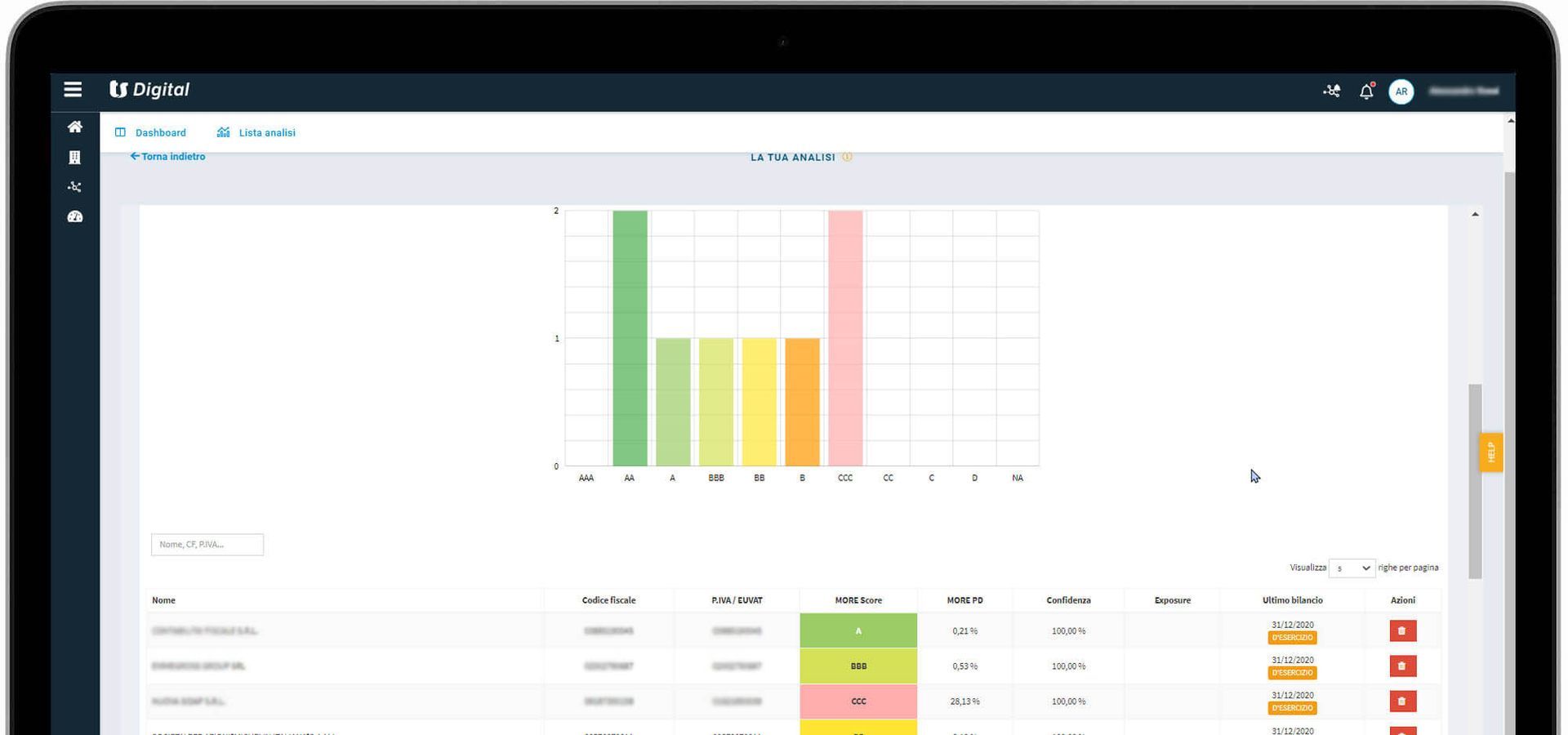Go back via Torna indietro link

coord(167,156)
